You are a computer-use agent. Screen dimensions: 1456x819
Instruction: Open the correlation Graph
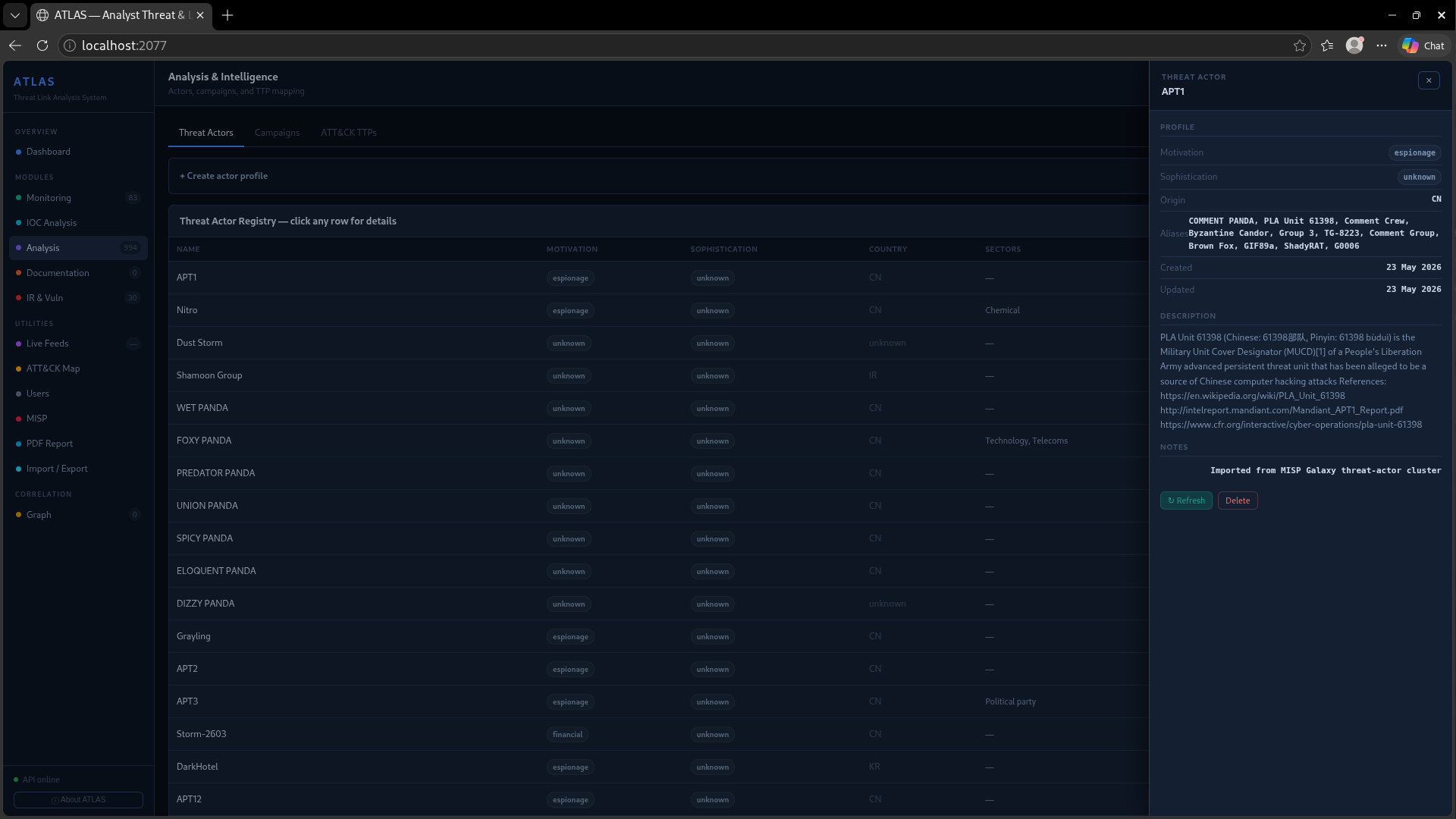[78, 515]
